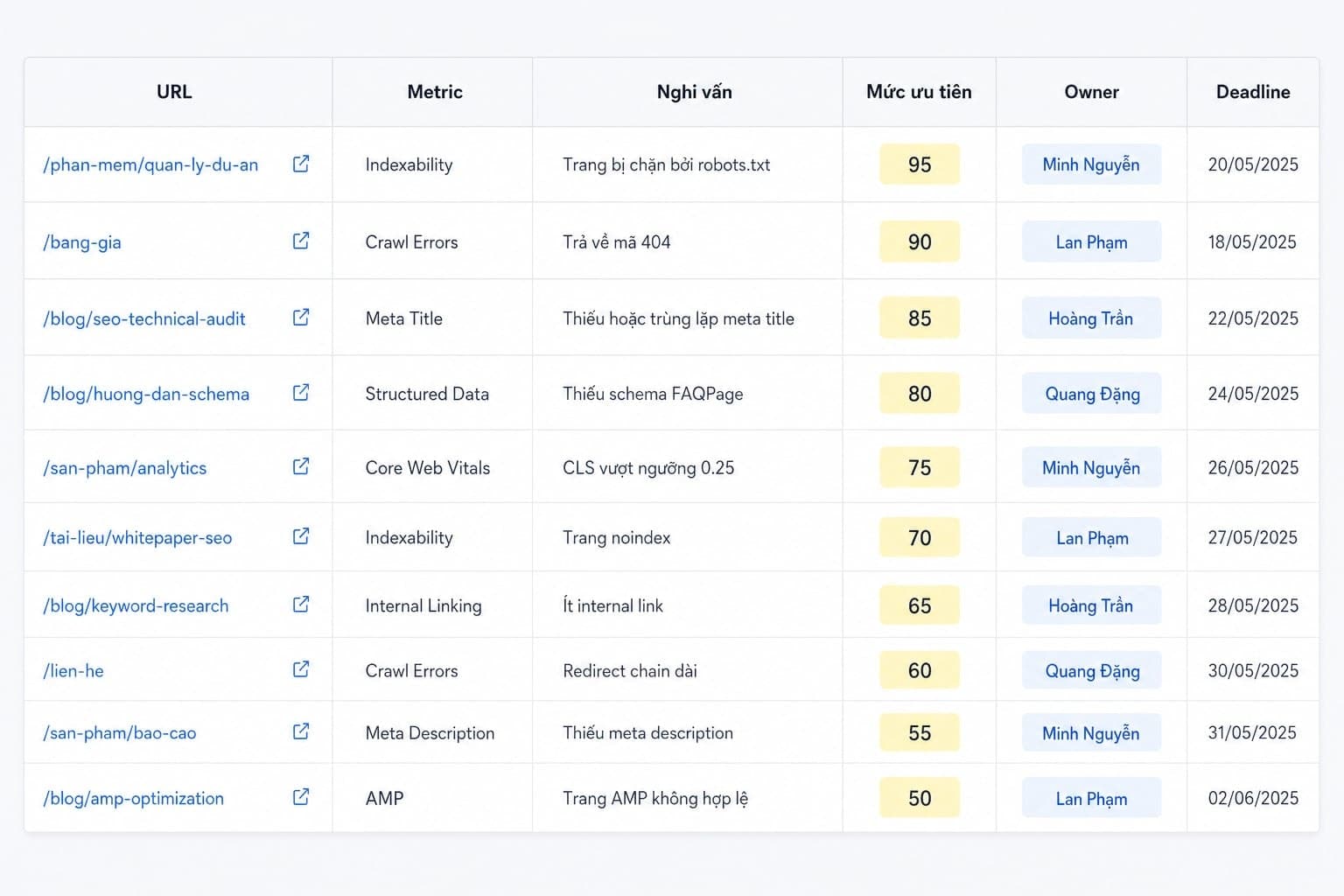Click Hoàng Trần owner tag in seo-technical-audit row

pos(1091,318)
